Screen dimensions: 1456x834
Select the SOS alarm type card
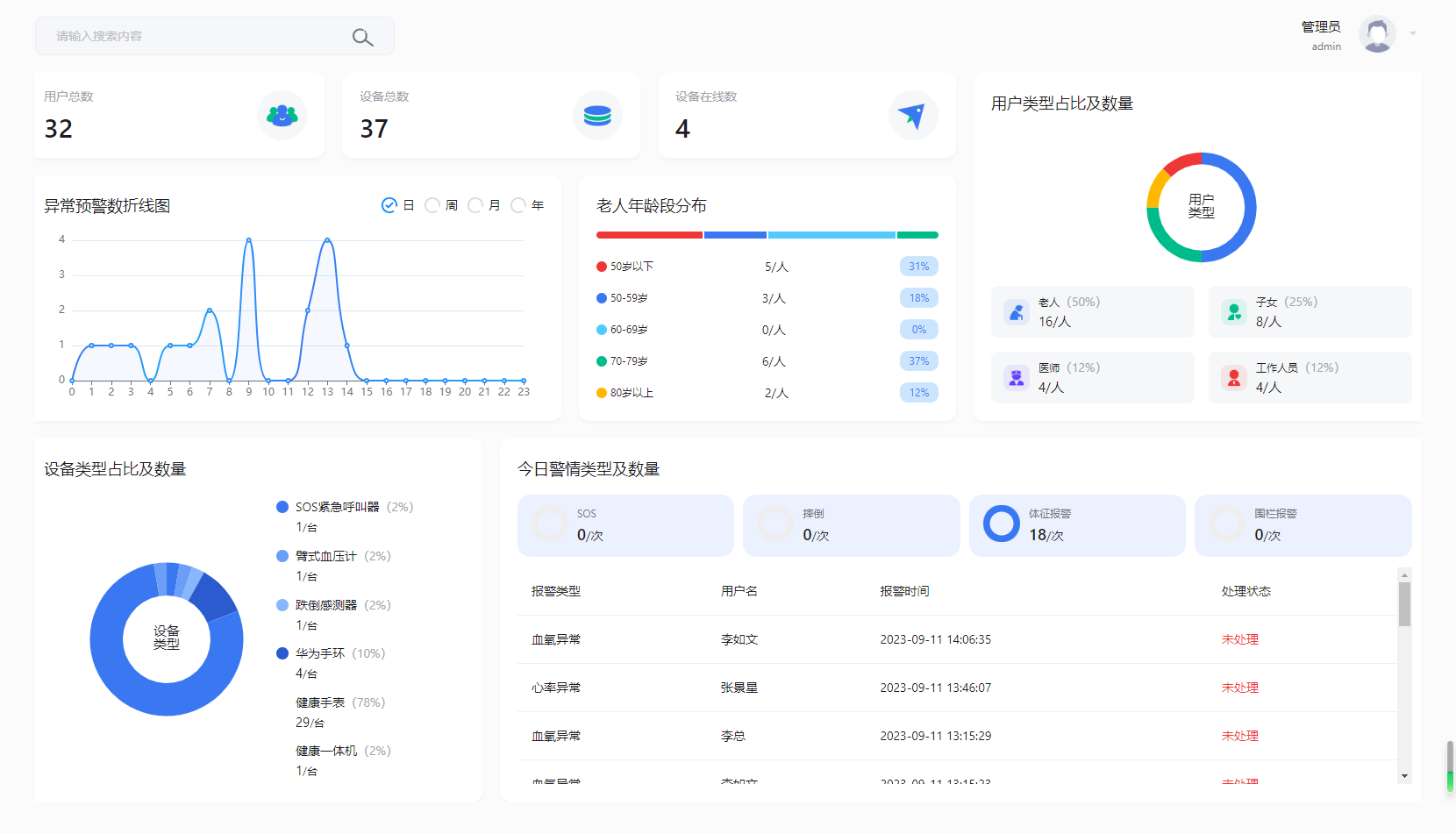[x=625, y=525]
